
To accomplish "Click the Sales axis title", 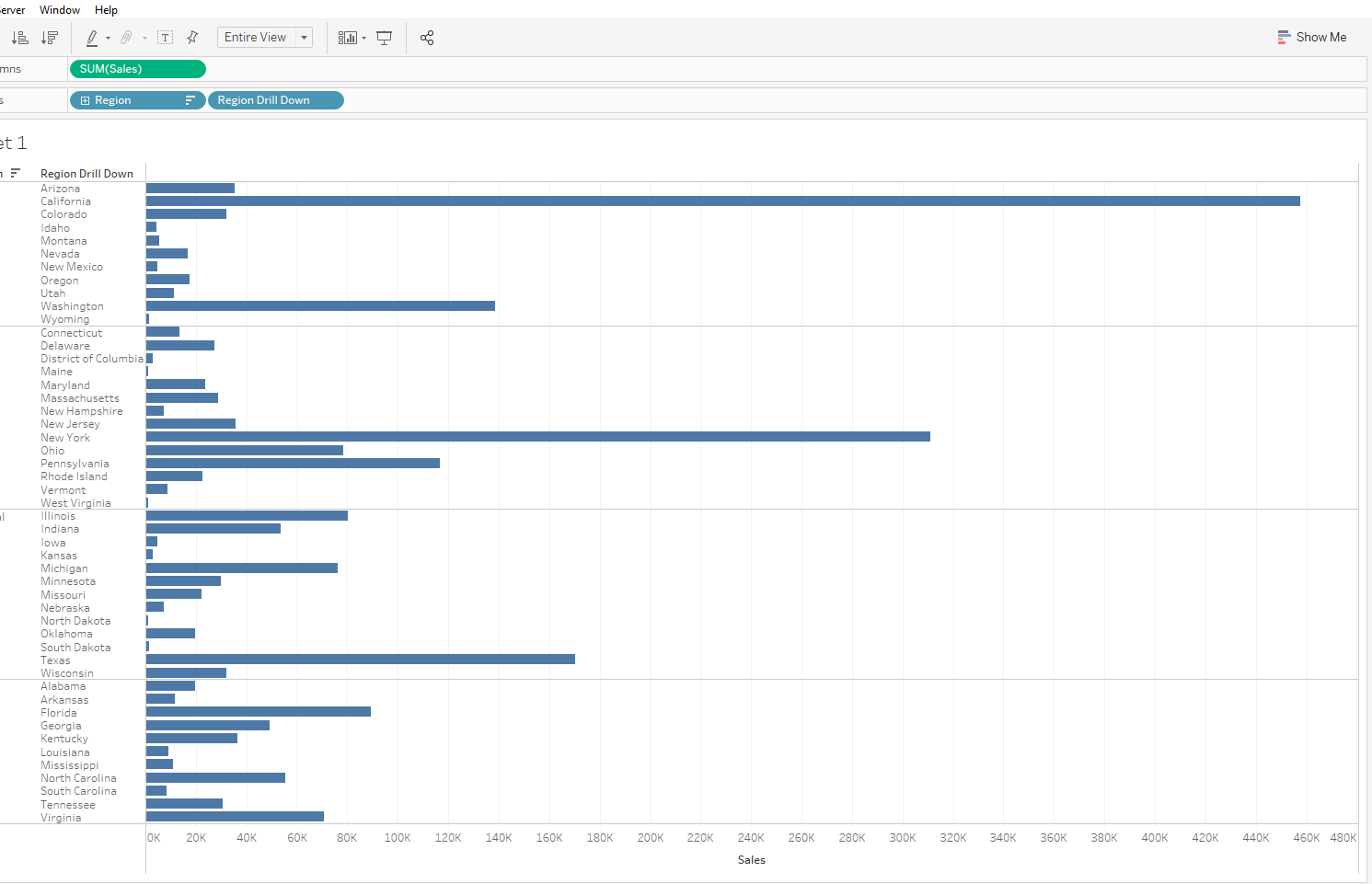I will pyautogui.click(x=752, y=860).
